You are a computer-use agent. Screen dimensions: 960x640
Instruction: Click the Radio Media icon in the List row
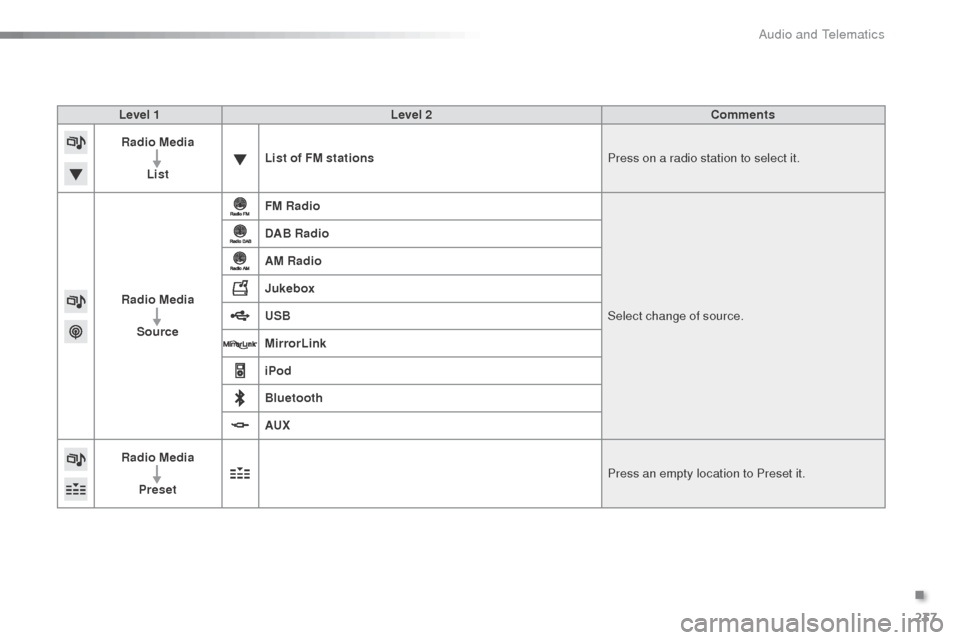[76, 142]
